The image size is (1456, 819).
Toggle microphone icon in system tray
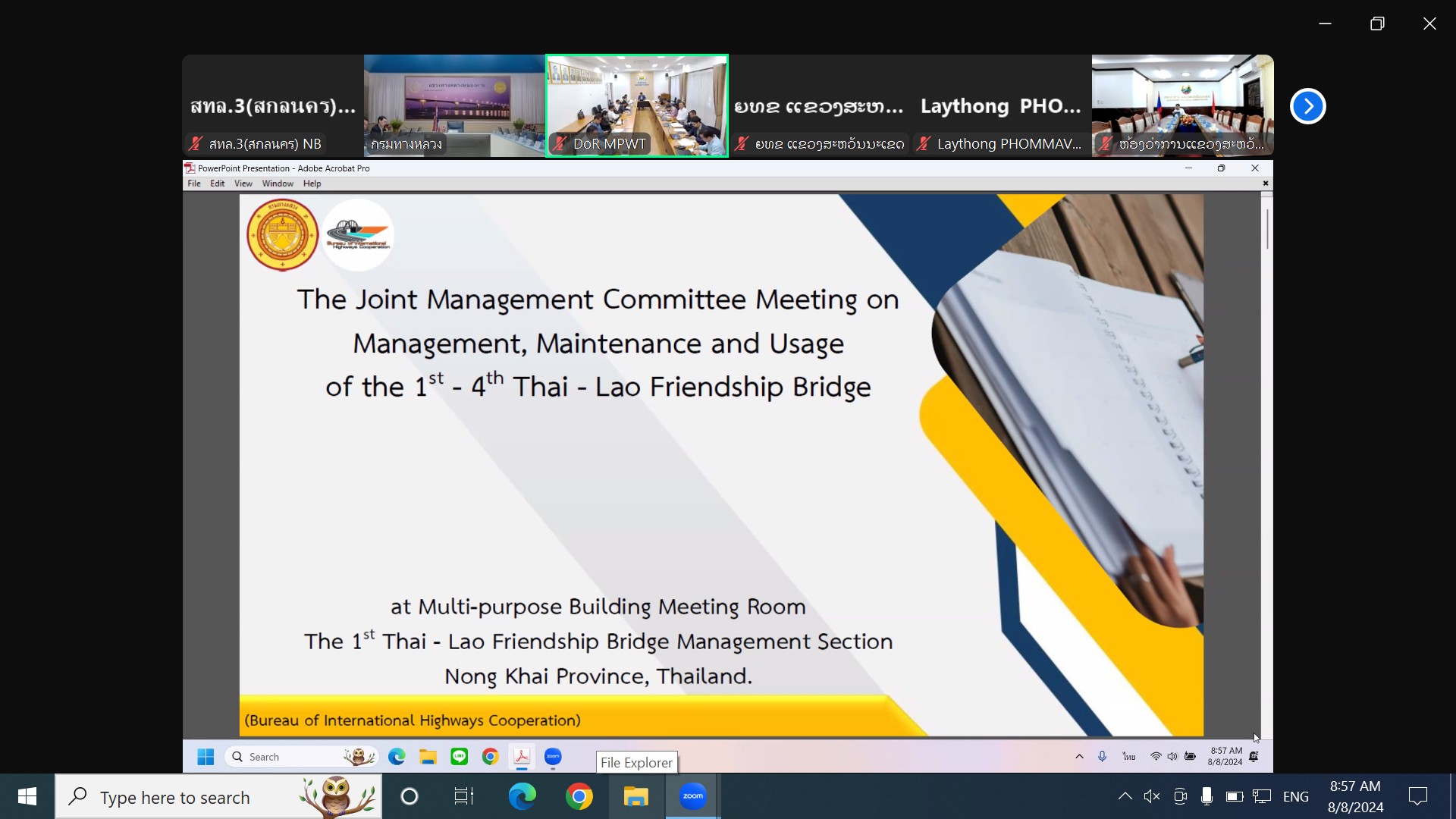[x=1207, y=796]
